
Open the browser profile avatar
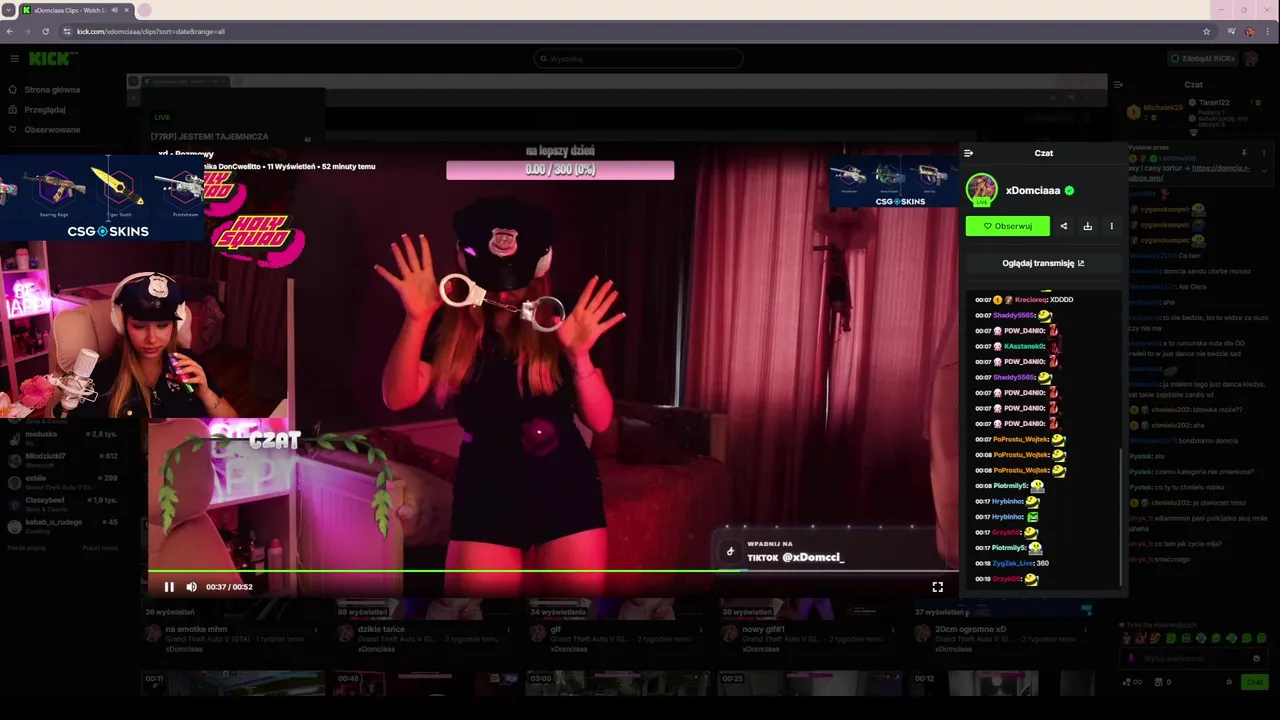click(x=1249, y=31)
